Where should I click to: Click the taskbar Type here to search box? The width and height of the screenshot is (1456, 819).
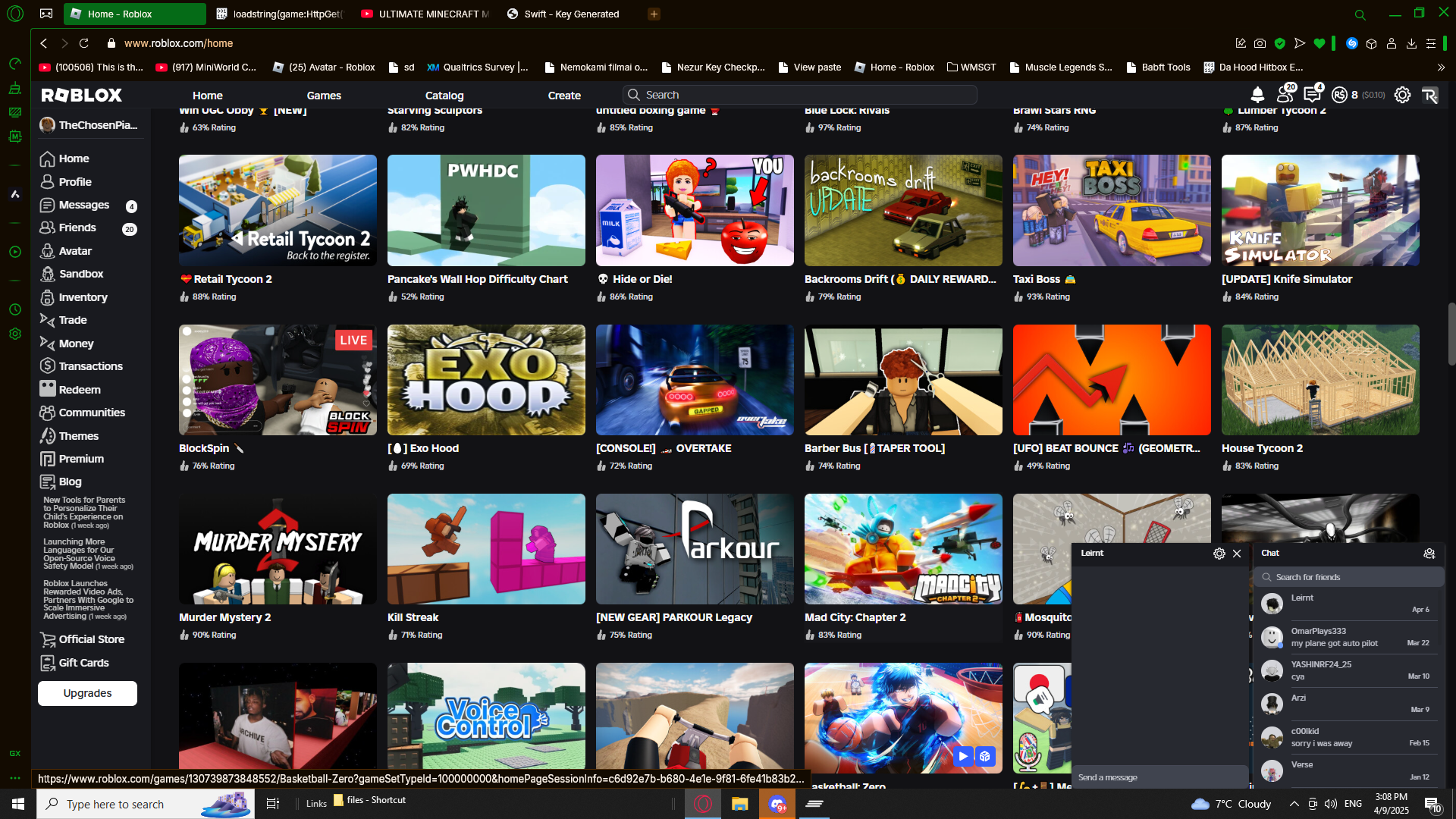[146, 804]
